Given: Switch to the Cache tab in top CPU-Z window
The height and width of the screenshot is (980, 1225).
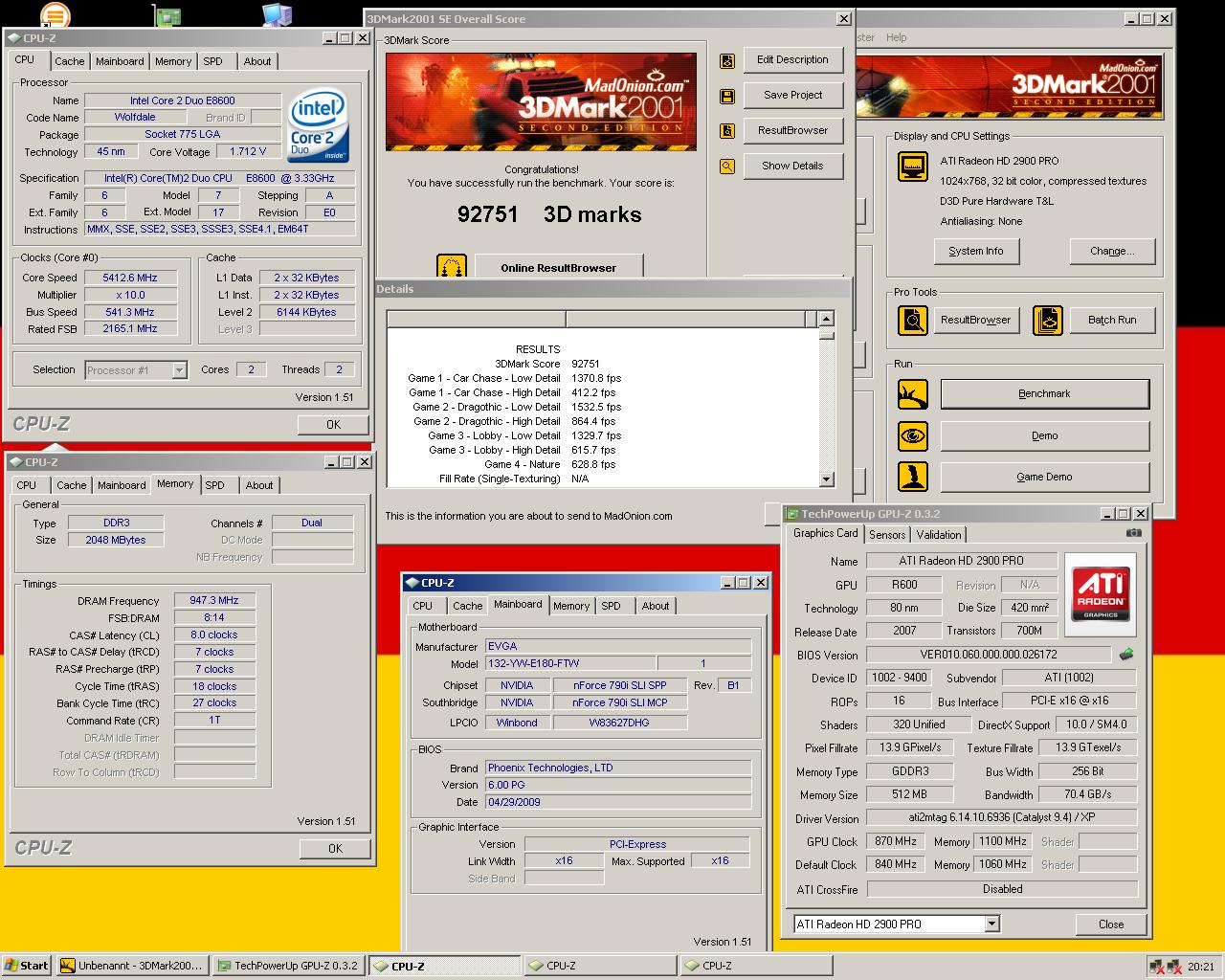Looking at the screenshot, I should (x=69, y=61).
